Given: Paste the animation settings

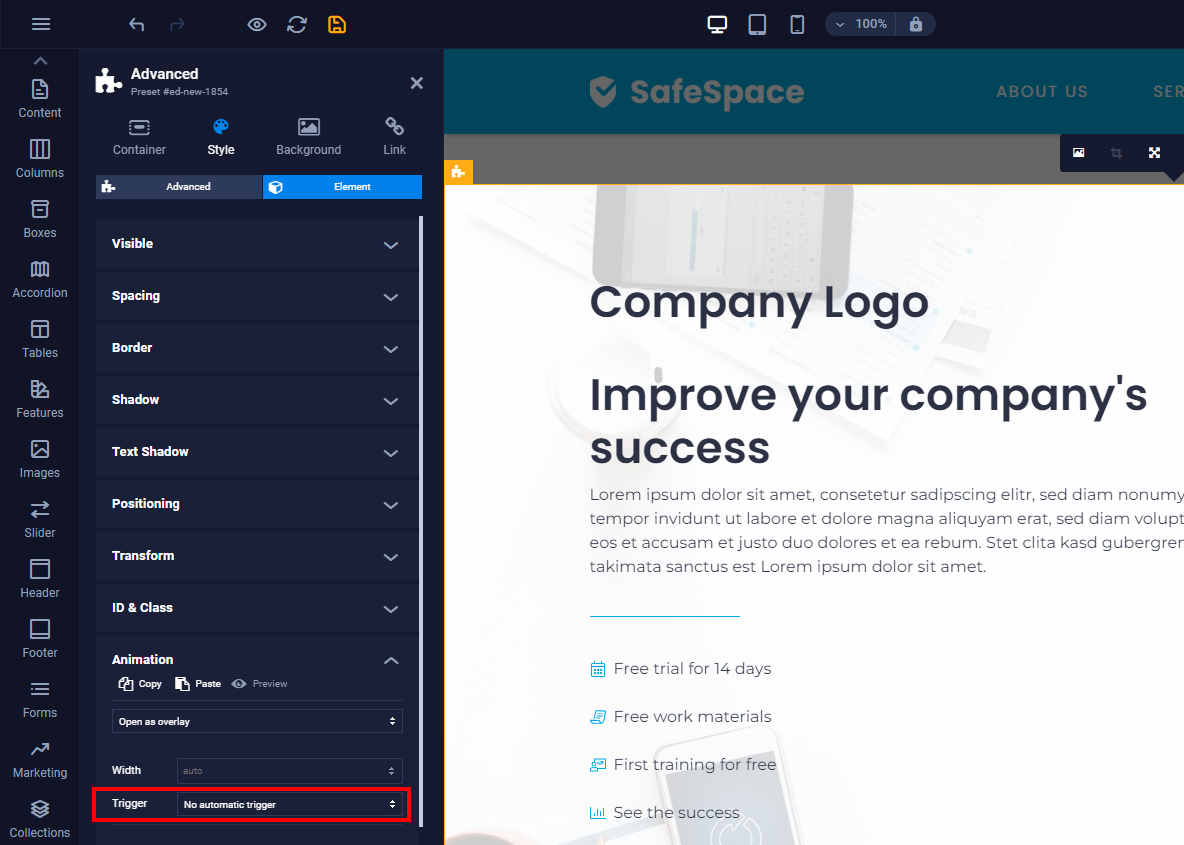Looking at the screenshot, I should coord(198,683).
